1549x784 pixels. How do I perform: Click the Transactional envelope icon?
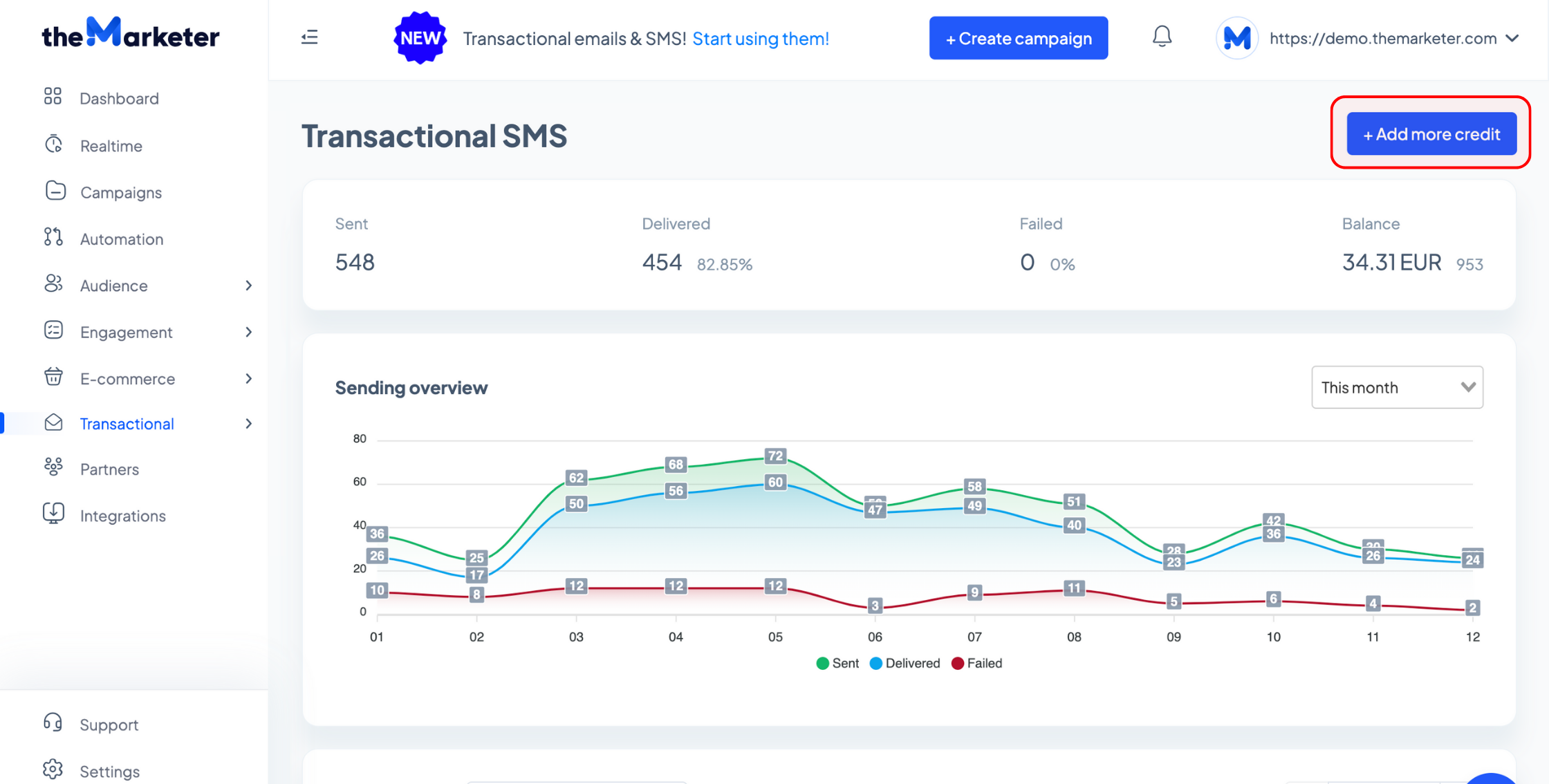(53, 422)
